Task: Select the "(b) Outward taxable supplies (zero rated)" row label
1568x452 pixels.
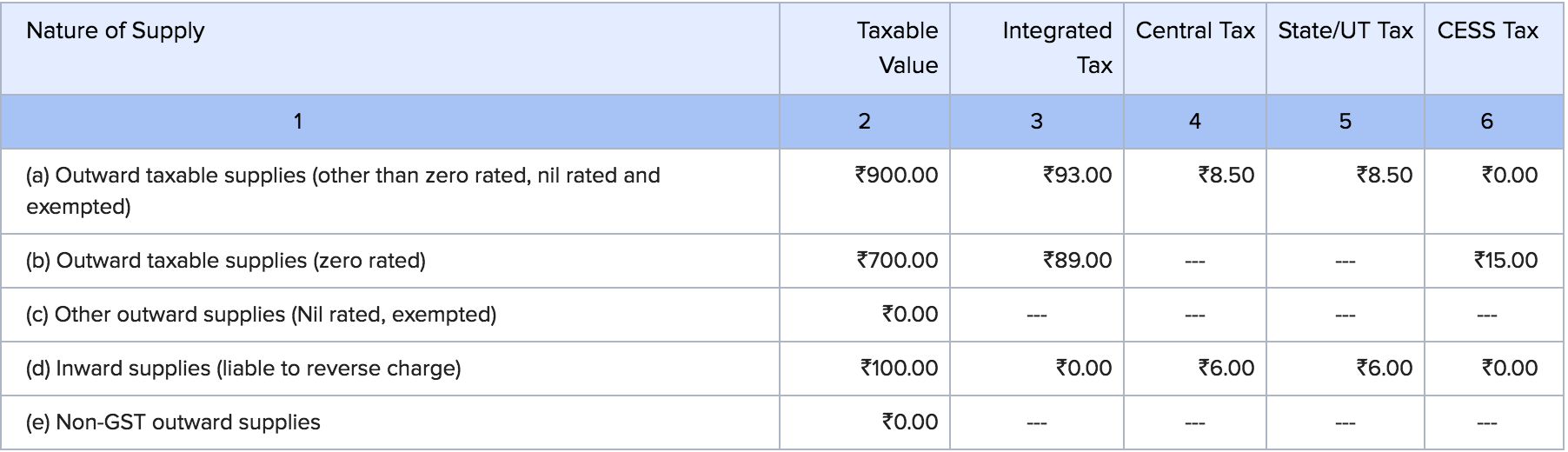Action: [x=226, y=261]
